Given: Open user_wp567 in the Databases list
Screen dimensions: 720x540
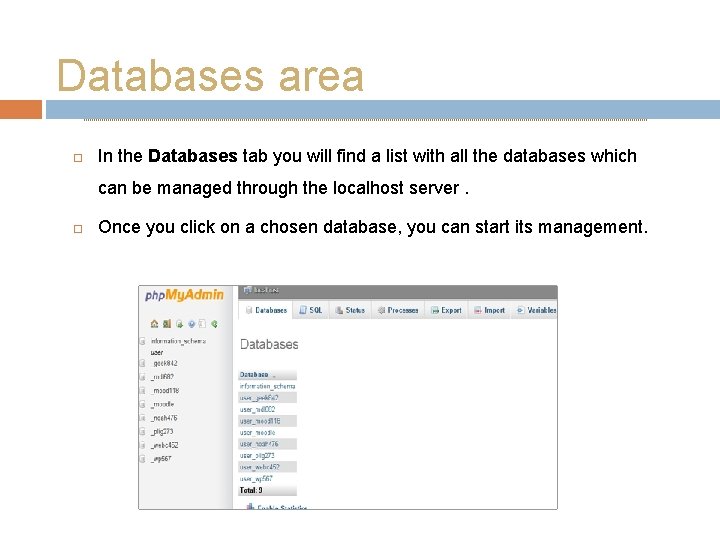Looking at the screenshot, I should point(256,478).
